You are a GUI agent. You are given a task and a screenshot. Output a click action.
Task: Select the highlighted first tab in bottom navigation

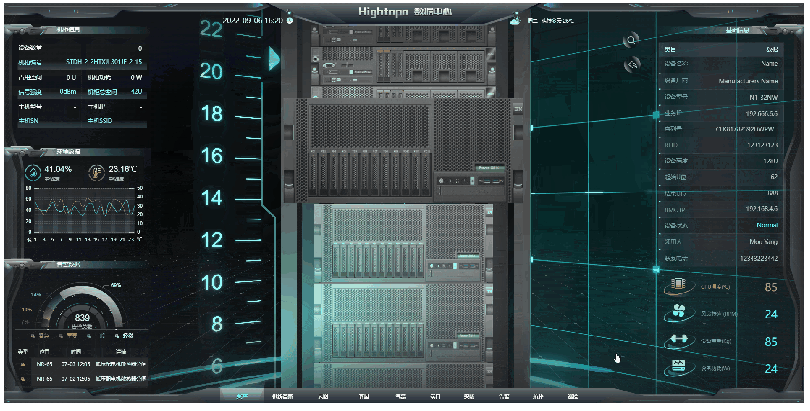coord(241,397)
